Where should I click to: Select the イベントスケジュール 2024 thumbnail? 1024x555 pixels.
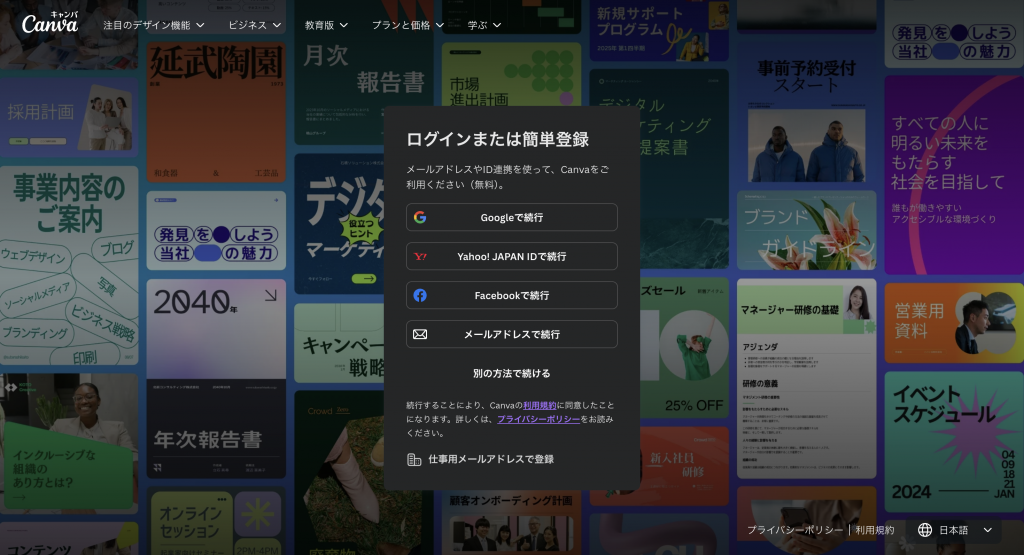coord(954,442)
